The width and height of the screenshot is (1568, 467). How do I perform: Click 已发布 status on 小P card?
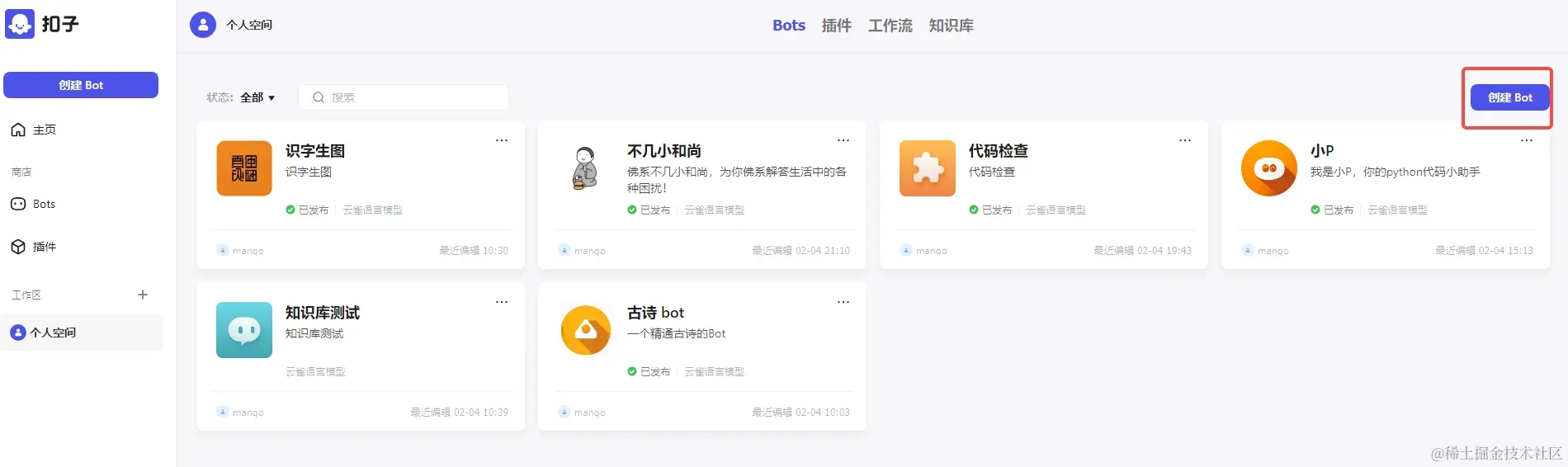(x=1332, y=210)
